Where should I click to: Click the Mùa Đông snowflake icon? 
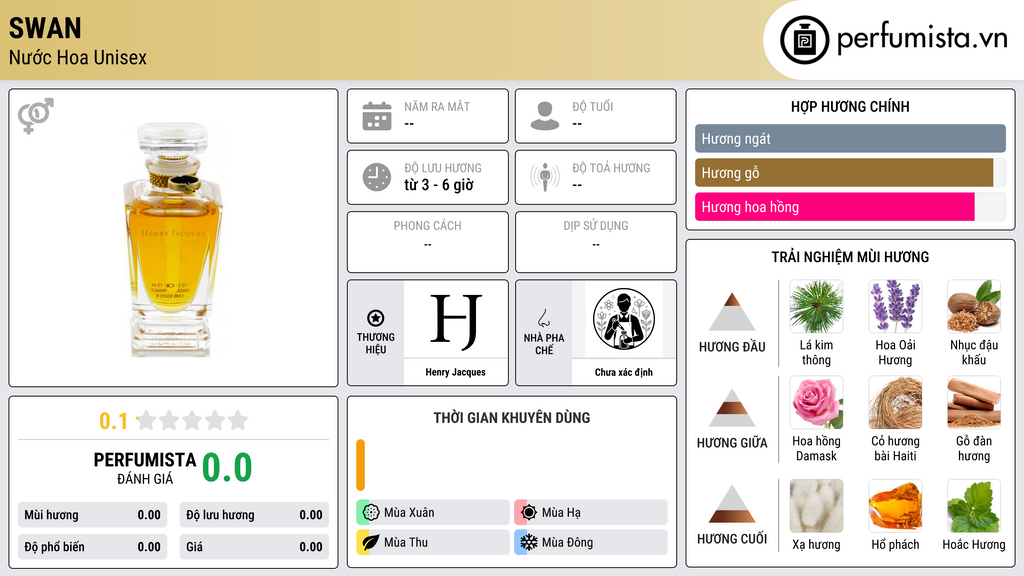coord(529,542)
